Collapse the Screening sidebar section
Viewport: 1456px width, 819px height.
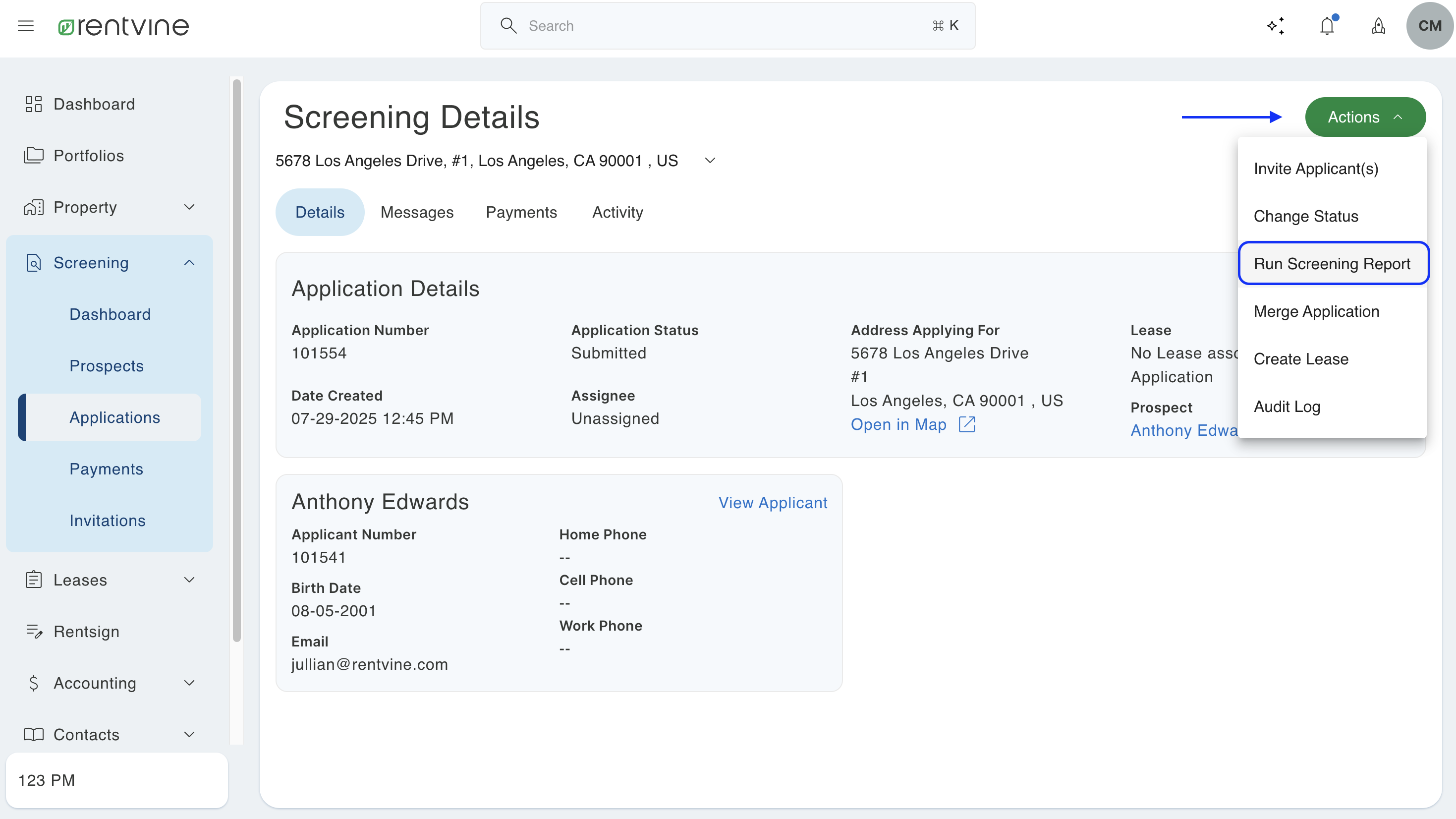[189, 262]
